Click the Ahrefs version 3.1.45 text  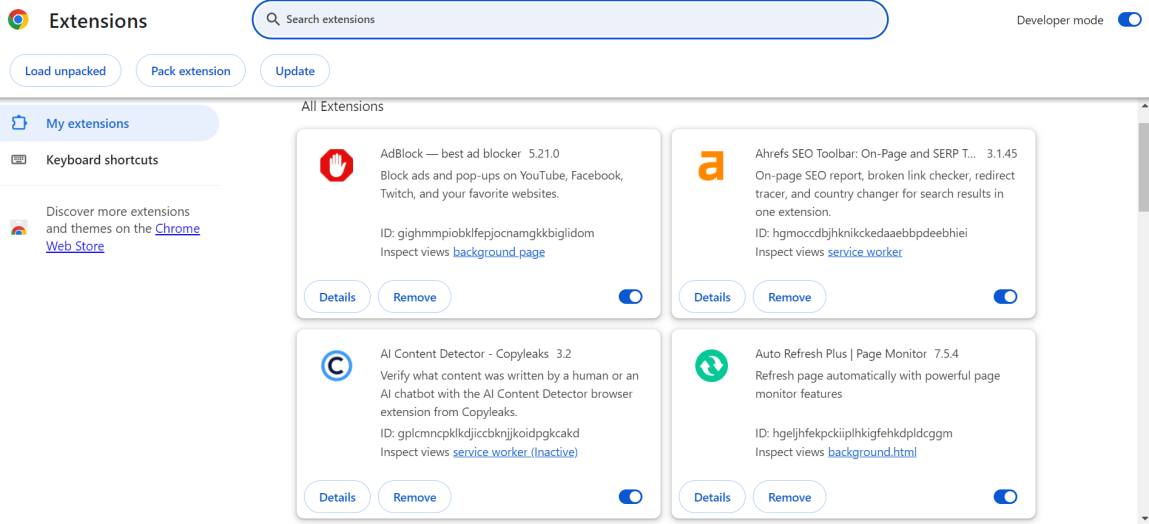point(1002,154)
